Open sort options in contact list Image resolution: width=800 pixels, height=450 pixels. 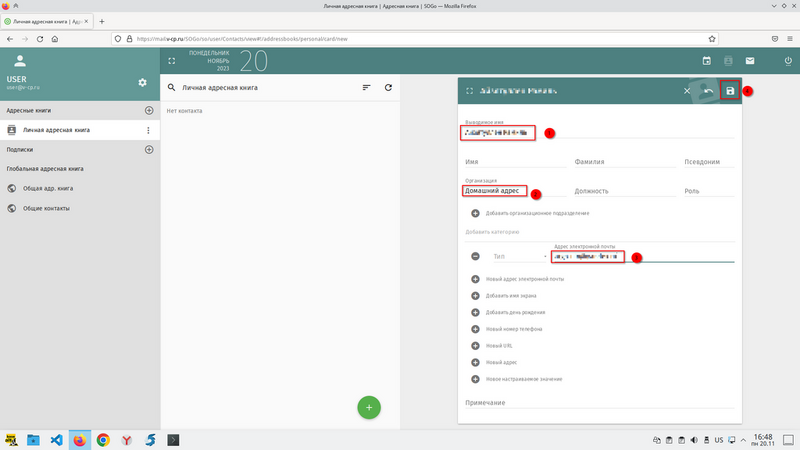coord(366,88)
